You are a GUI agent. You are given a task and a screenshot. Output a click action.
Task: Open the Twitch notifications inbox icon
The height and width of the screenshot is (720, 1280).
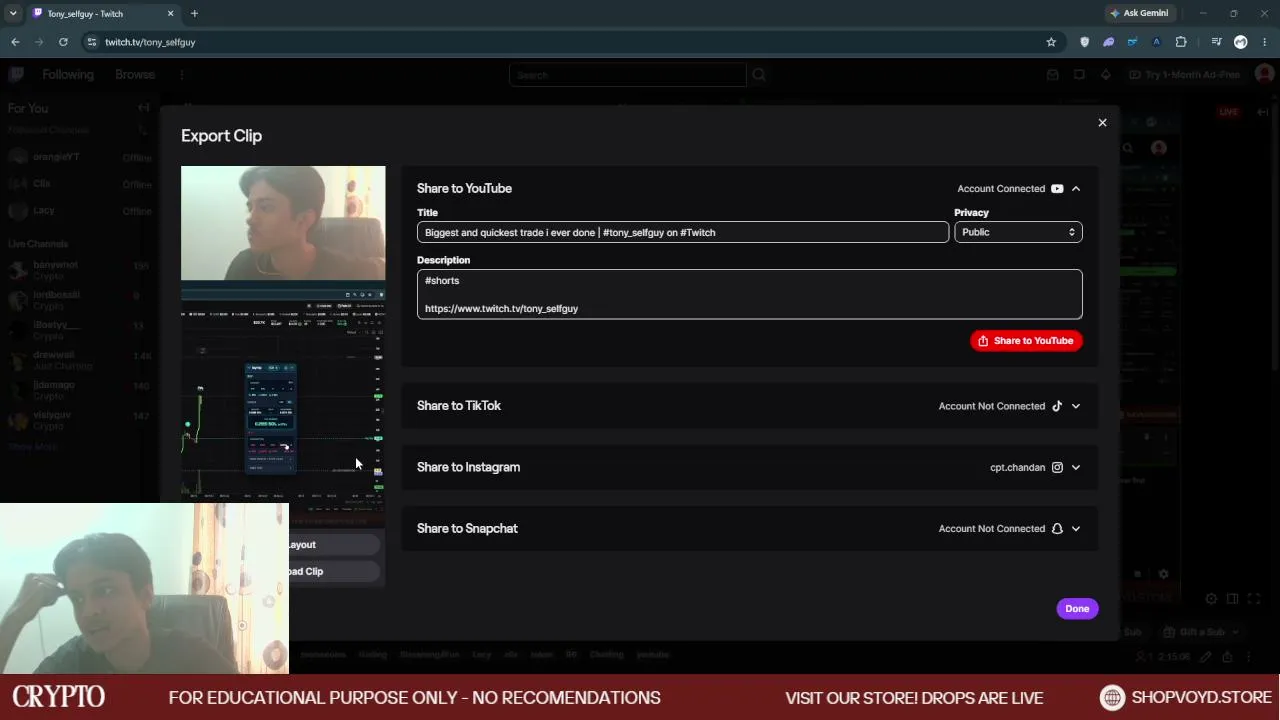tap(1052, 75)
